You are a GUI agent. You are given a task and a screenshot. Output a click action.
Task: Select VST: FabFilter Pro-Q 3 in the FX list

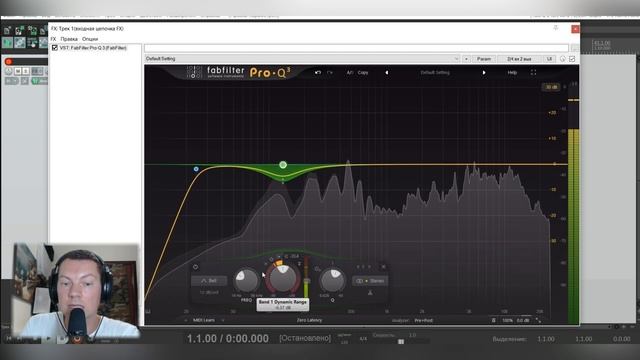pyautogui.click(x=93, y=48)
